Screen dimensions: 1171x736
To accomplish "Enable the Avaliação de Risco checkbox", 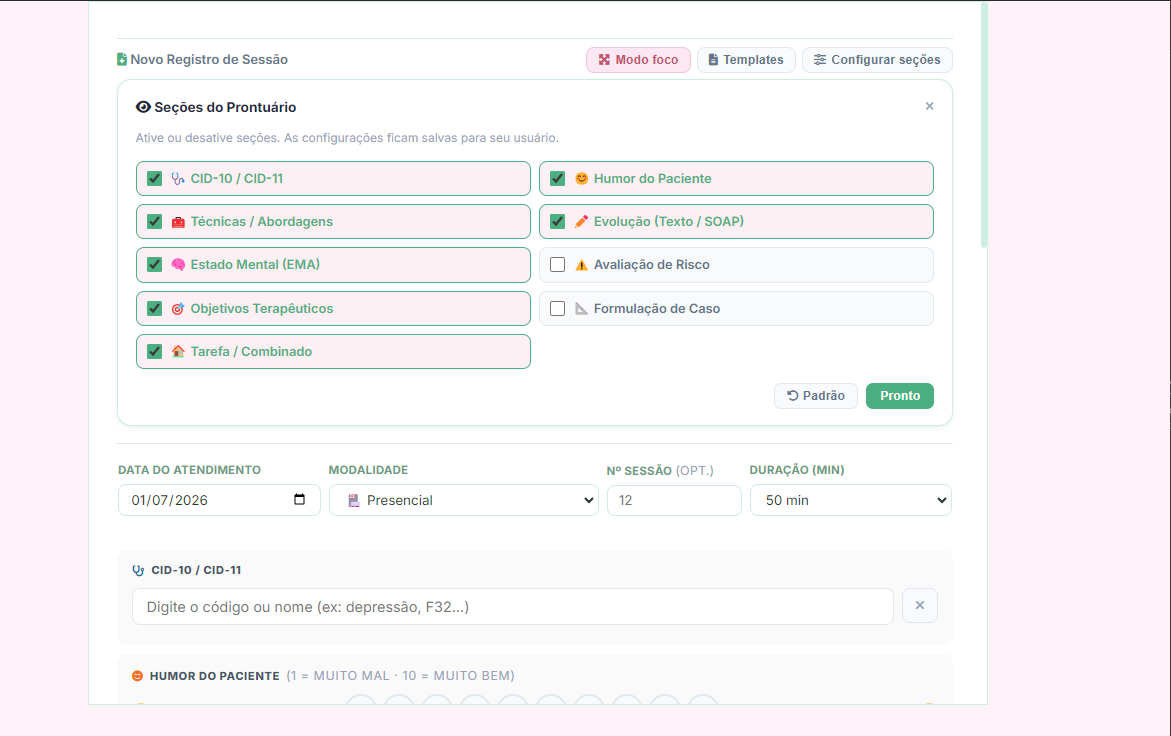I will [557, 264].
